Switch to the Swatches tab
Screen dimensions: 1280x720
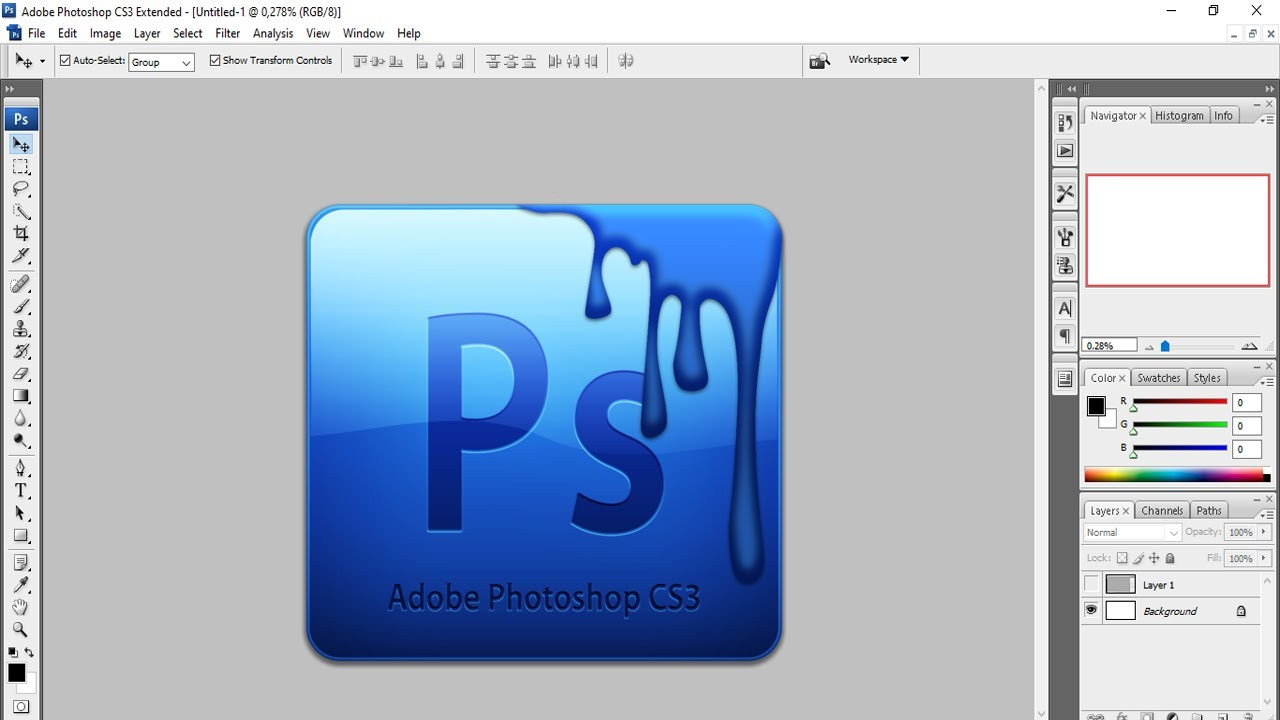coord(1159,378)
